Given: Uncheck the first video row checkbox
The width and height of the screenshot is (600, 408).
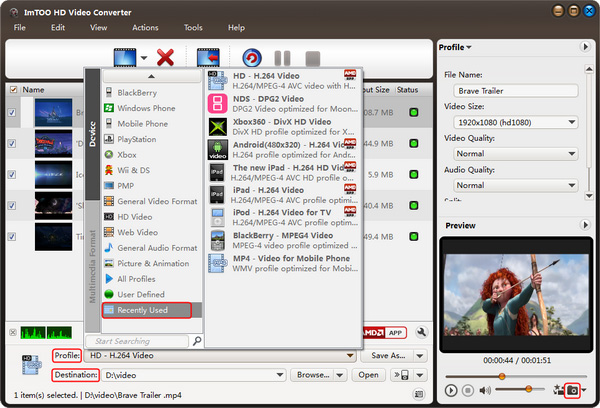Looking at the screenshot, I should [x=12, y=113].
